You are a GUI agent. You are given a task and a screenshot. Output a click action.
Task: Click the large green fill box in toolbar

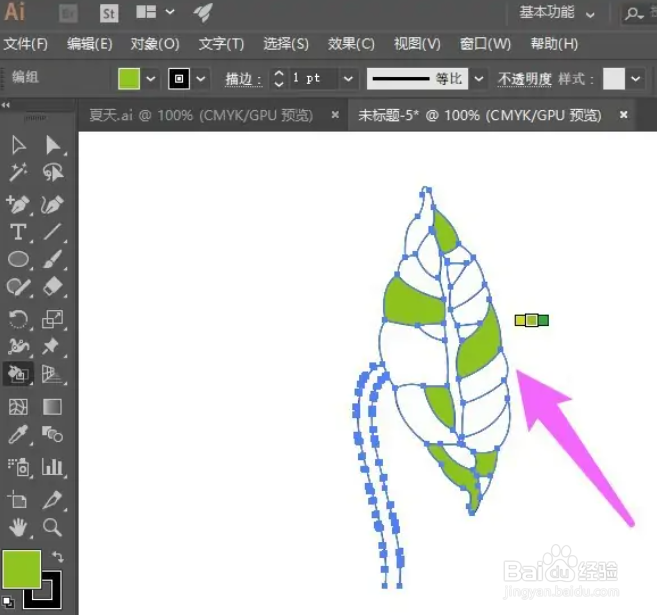coord(22,570)
